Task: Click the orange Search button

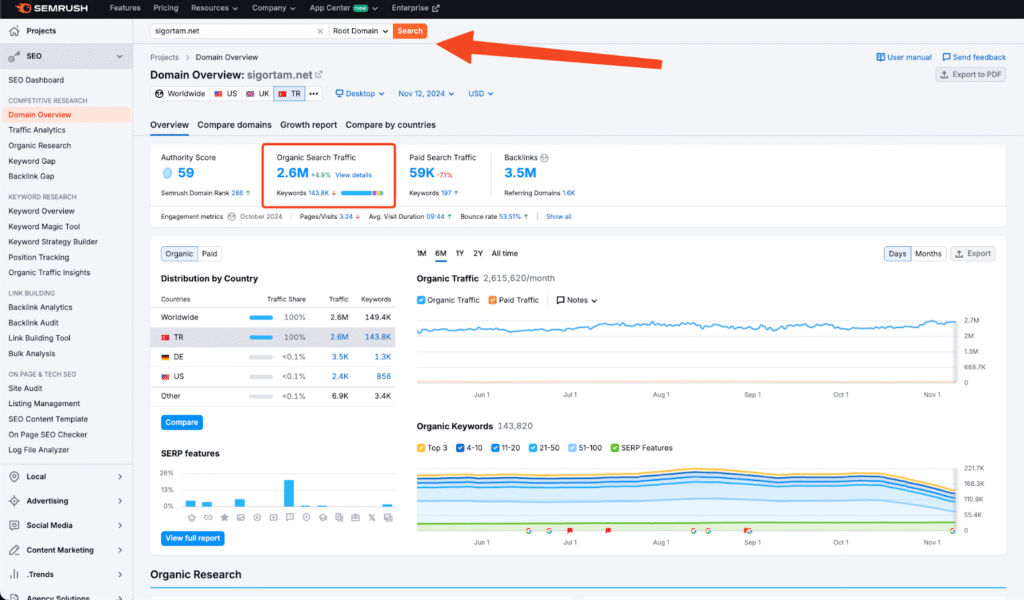Action: (410, 31)
